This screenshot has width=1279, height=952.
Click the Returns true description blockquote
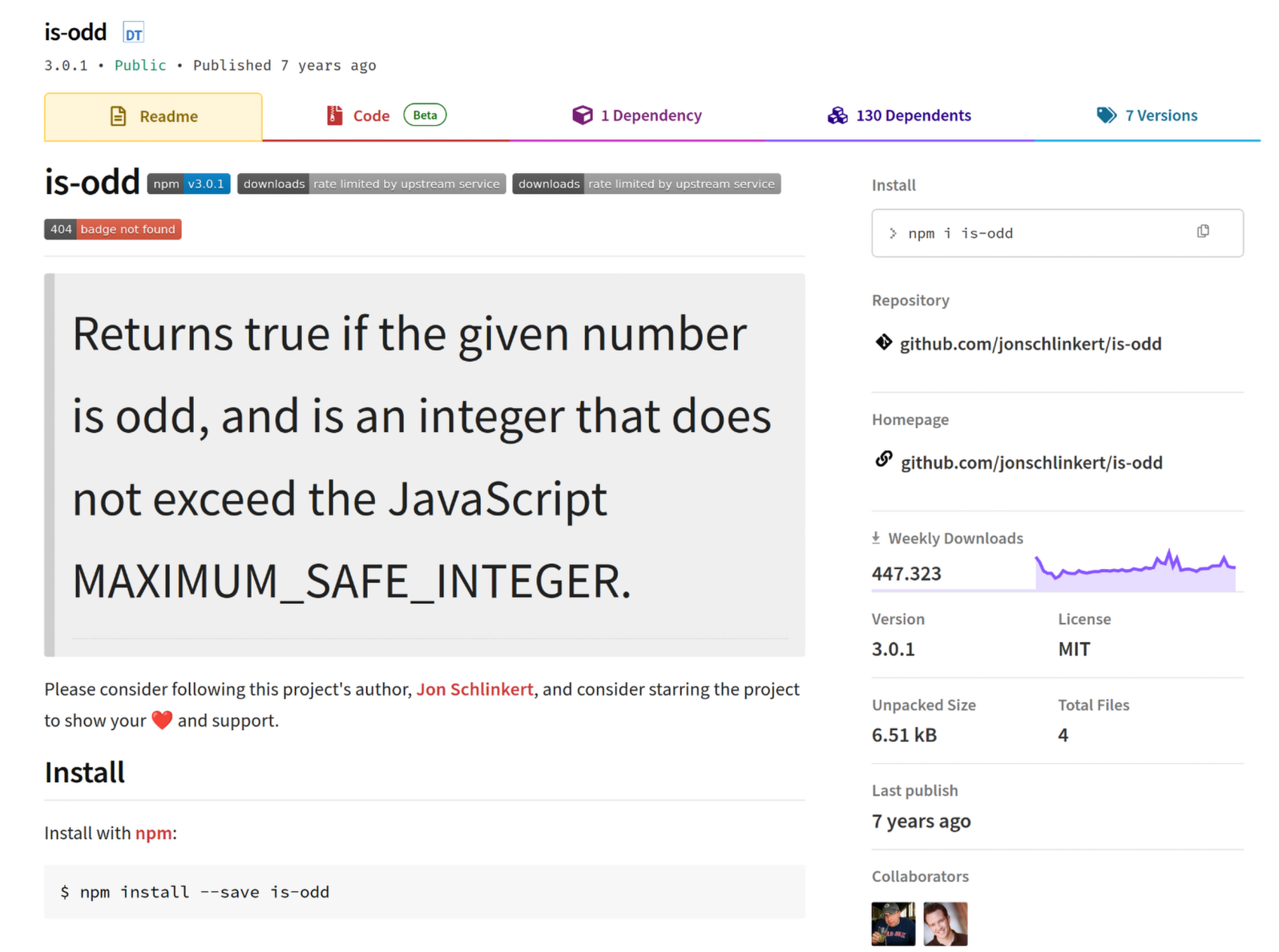[425, 465]
